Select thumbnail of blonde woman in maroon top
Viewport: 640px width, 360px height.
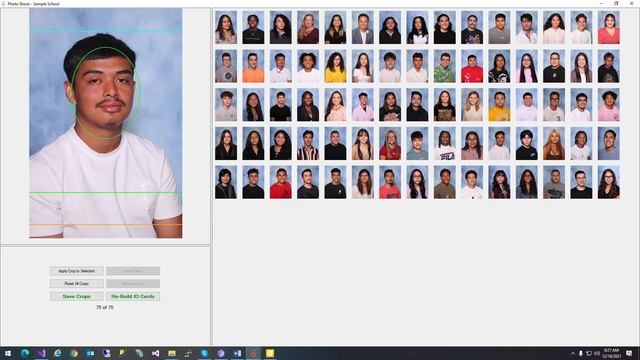pyautogui.click(x=308, y=27)
